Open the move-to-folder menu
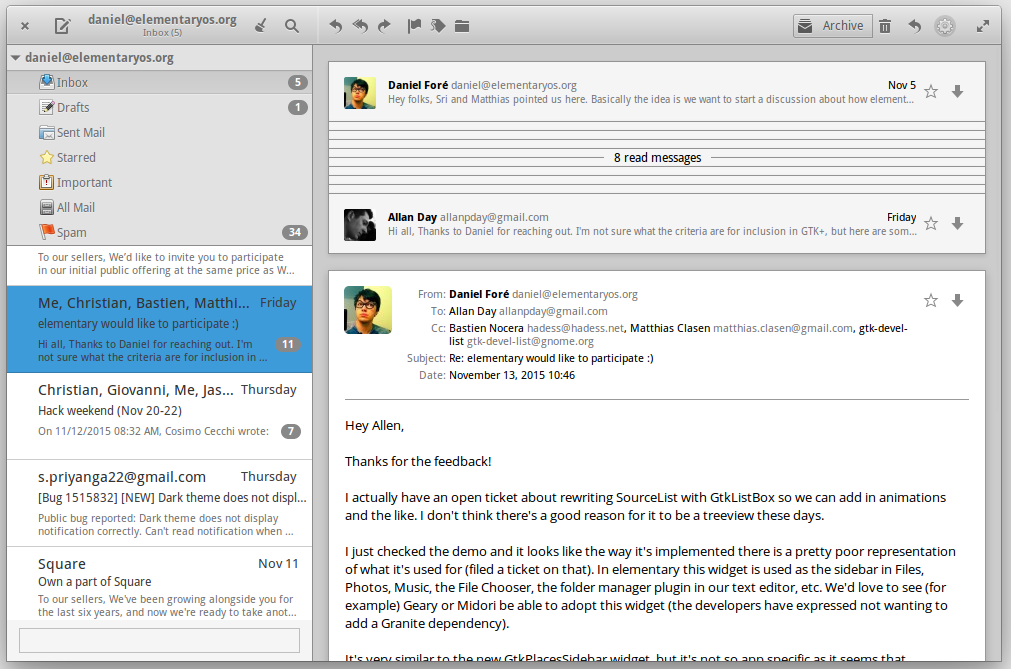Viewport: 1011px width, 669px height. 462,26
